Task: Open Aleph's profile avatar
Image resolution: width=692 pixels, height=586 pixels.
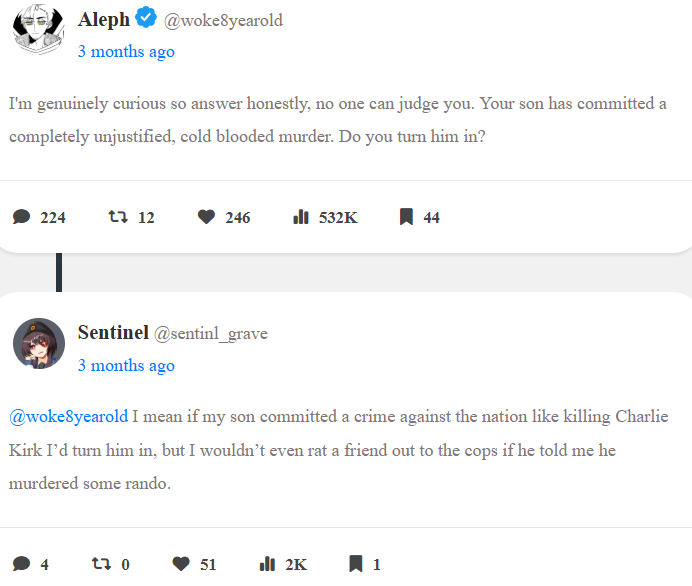Action: click(x=38, y=30)
